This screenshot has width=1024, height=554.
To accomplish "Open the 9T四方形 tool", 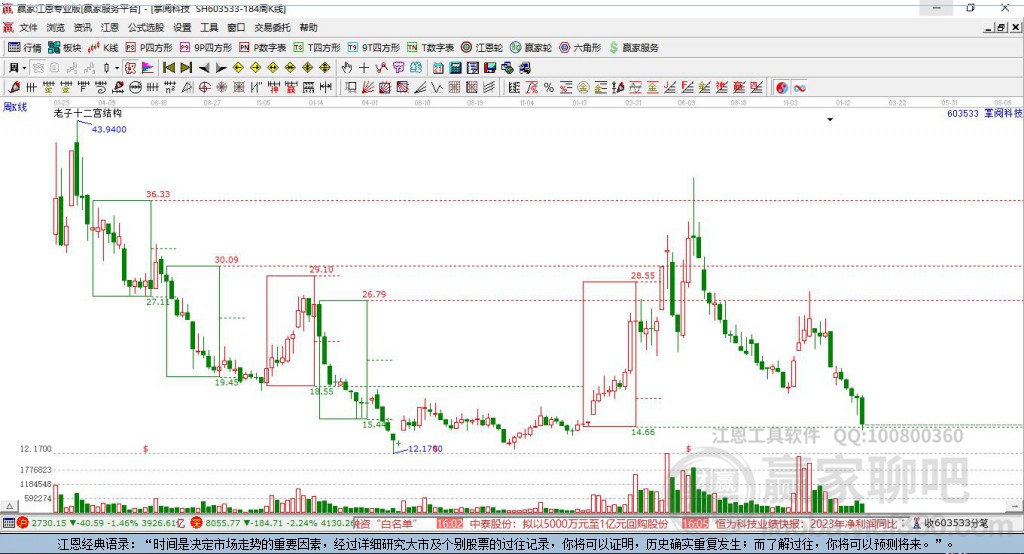I will pyautogui.click(x=374, y=48).
